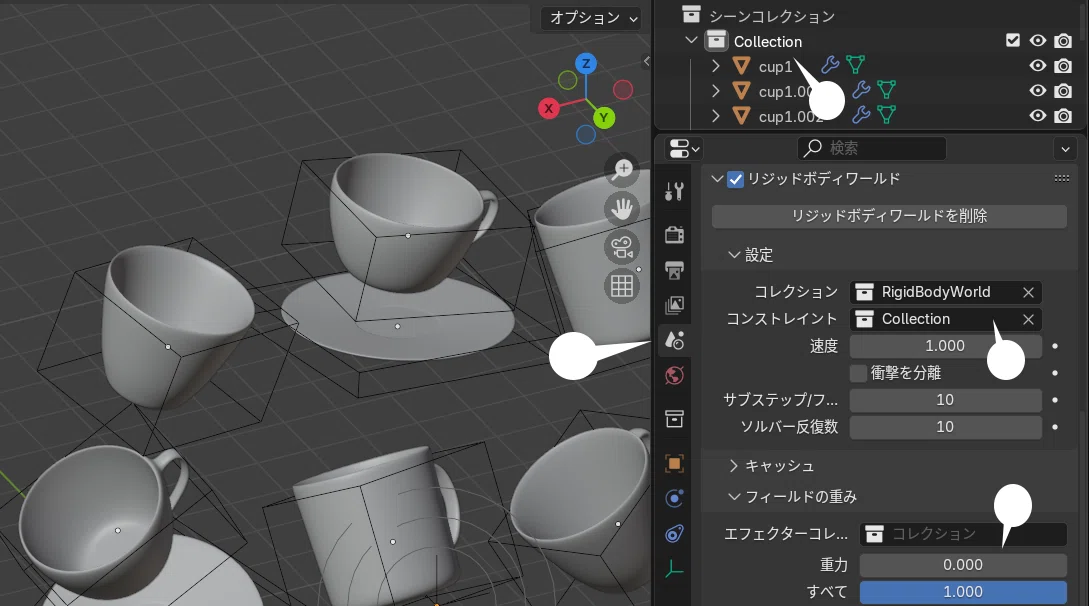Open the View Layer properties tab
This screenshot has width=1089, height=606.
pyautogui.click(x=674, y=305)
